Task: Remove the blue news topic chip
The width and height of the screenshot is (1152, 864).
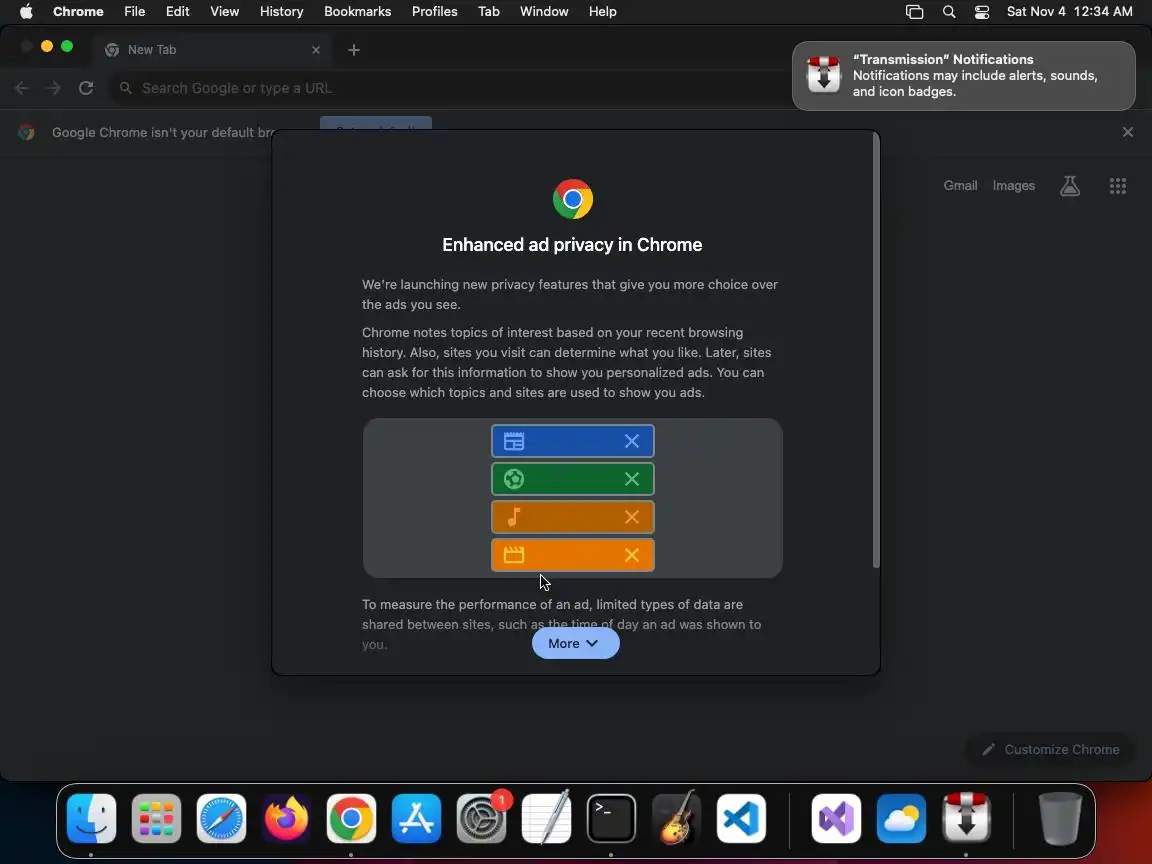Action: (631, 441)
